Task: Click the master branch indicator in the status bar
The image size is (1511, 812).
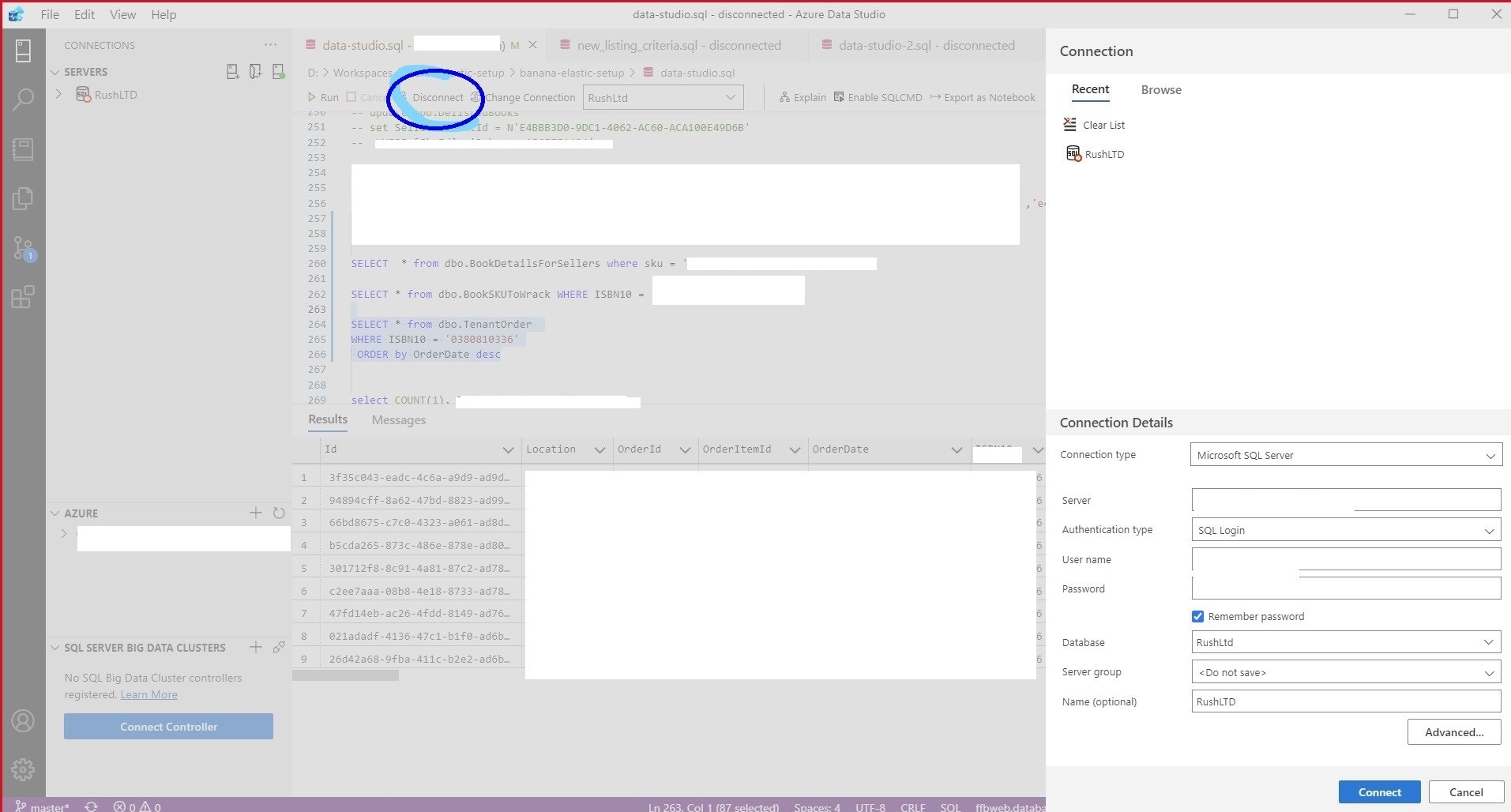Action: point(43,806)
